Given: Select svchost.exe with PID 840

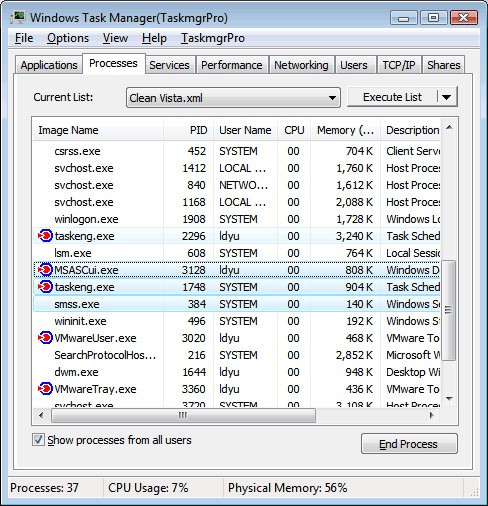Looking at the screenshot, I should 237,185.
